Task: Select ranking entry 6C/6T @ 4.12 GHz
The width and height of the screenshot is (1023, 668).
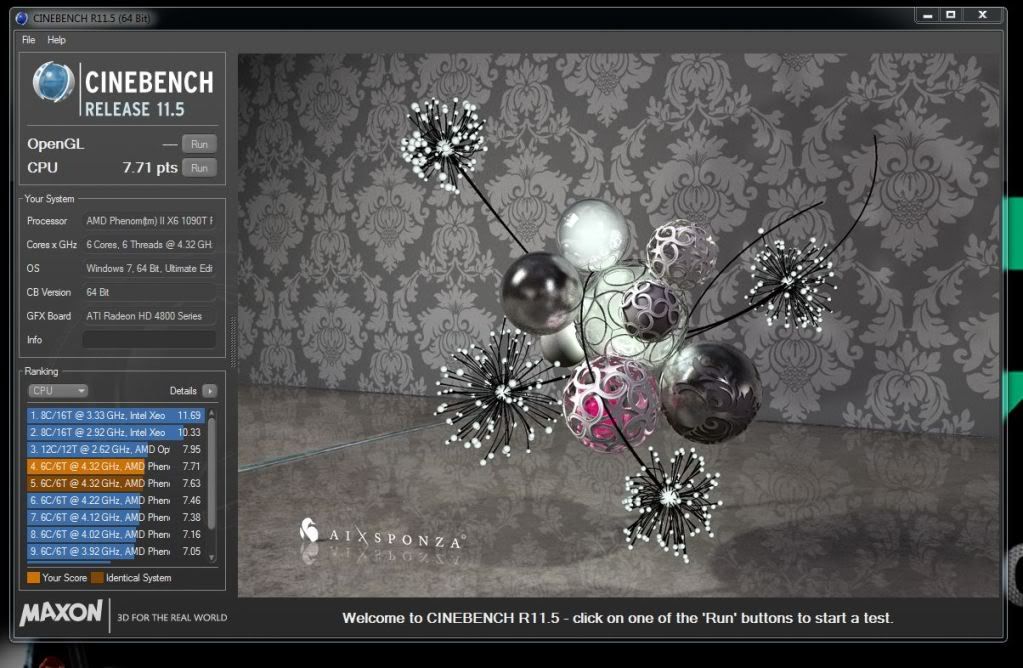Action: 116,517
